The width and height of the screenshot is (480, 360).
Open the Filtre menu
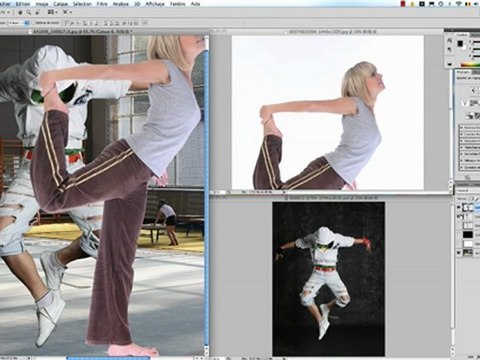point(102,4)
